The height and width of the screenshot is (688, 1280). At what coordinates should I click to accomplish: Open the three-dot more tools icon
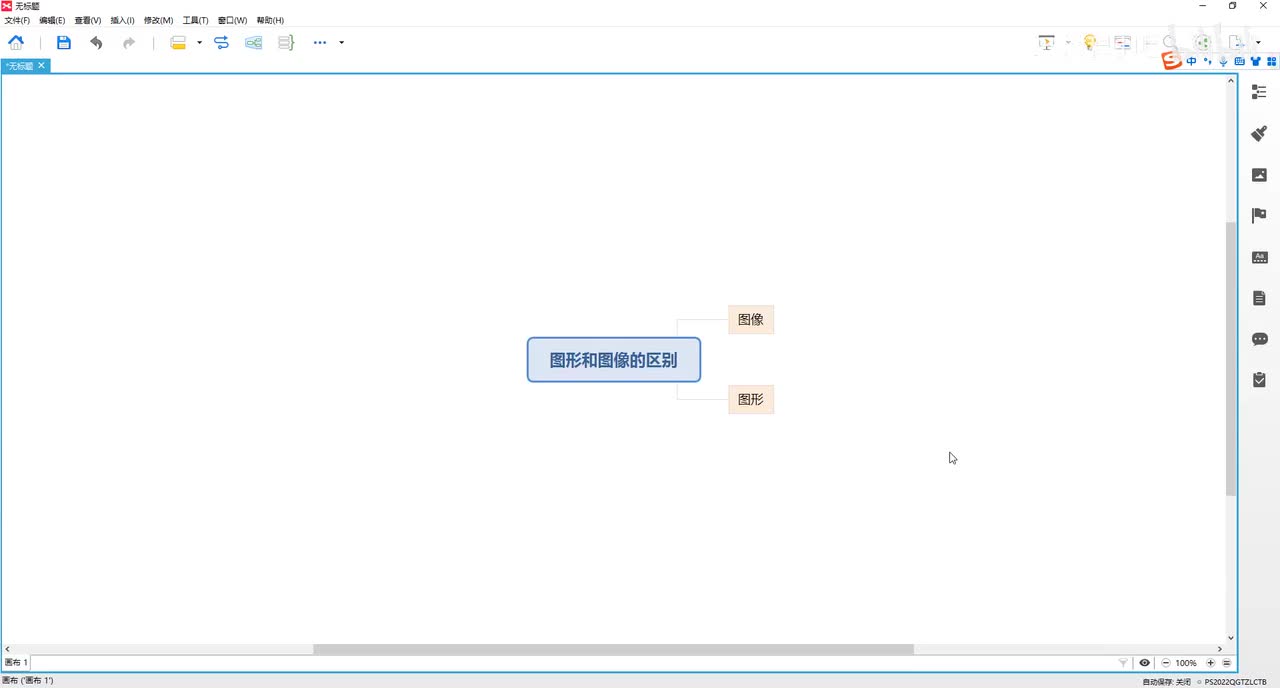pyautogui.click(x=320, y=42)
